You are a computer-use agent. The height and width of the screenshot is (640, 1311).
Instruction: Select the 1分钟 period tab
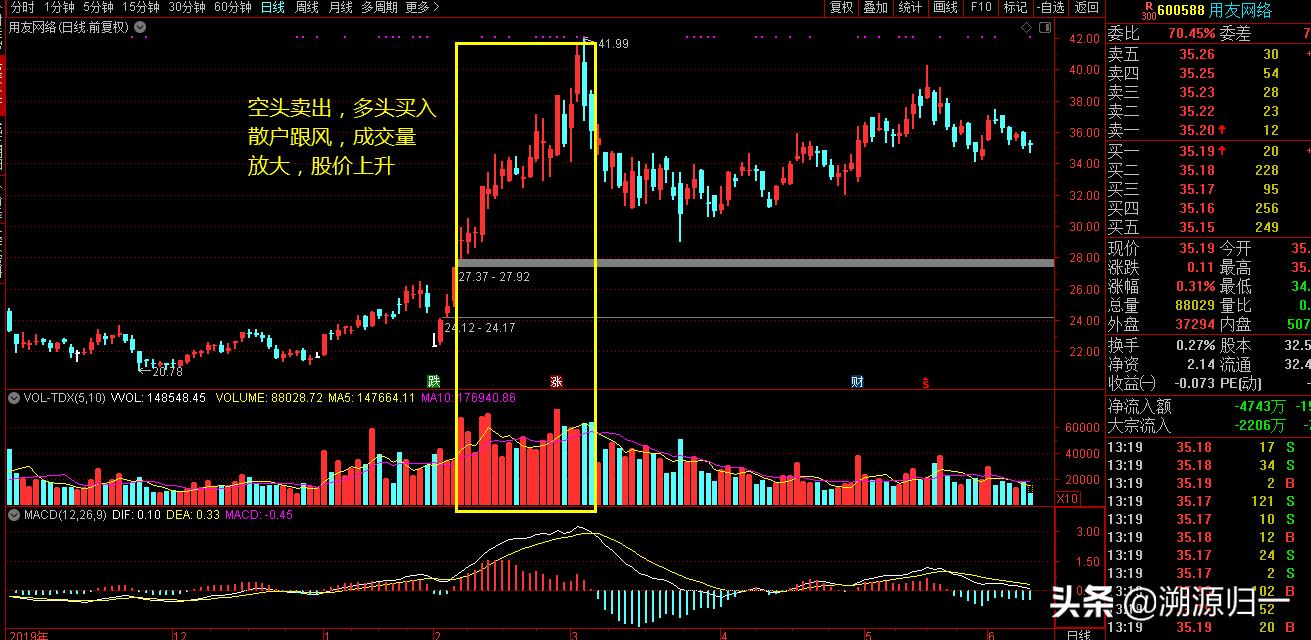tap(59, 7)
